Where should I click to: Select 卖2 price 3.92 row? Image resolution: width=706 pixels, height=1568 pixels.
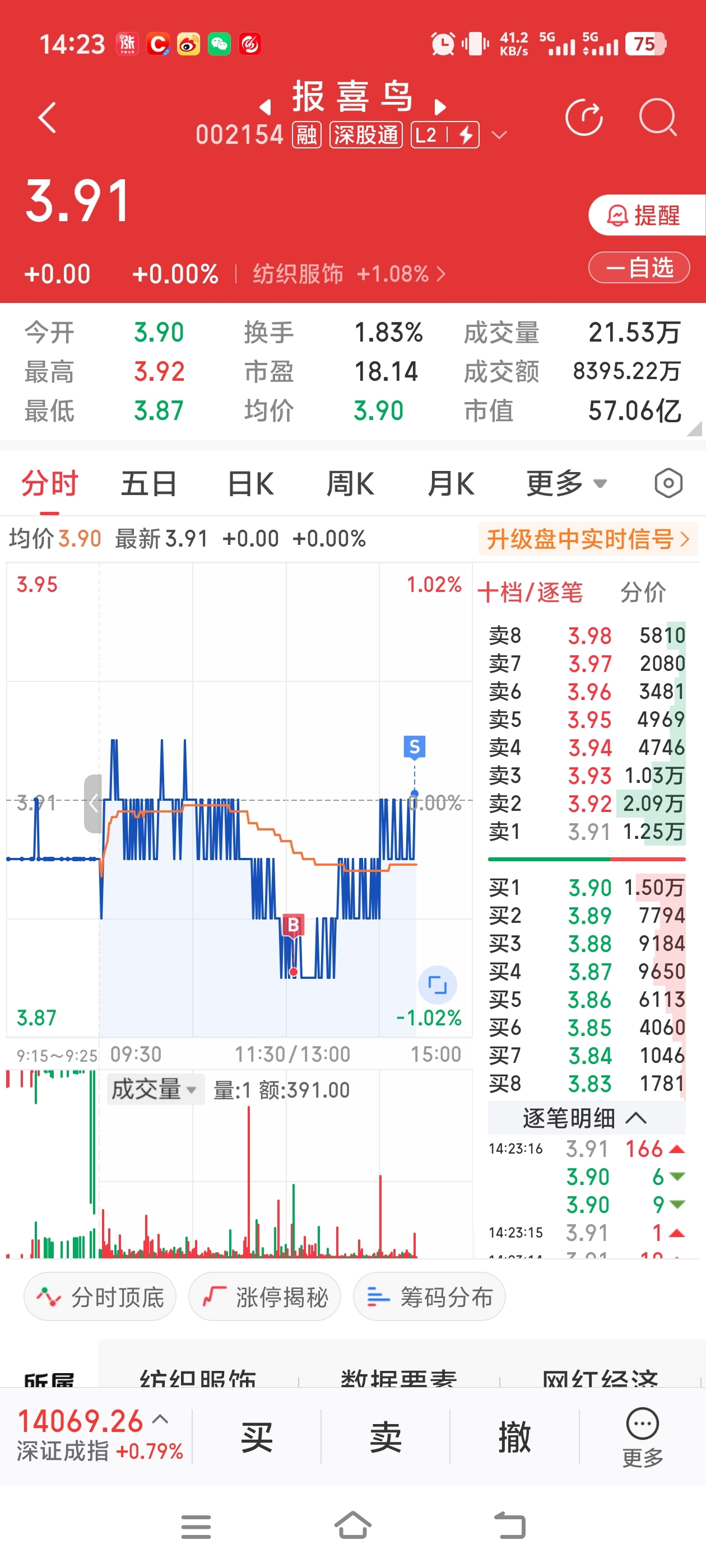[587, 804]
